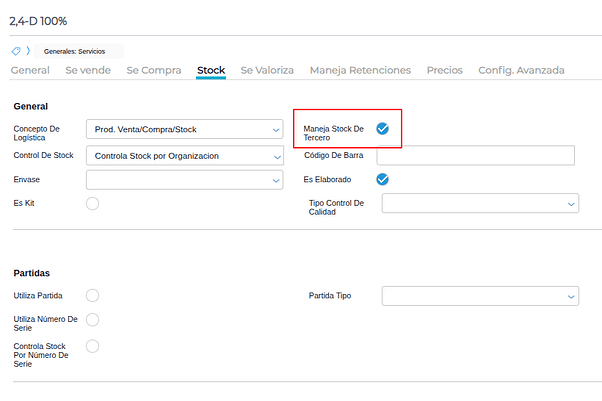This screenshot has width=602, height=401.
Task: Open the Config. Avanzada tab
Action: [x=521, y=71]
